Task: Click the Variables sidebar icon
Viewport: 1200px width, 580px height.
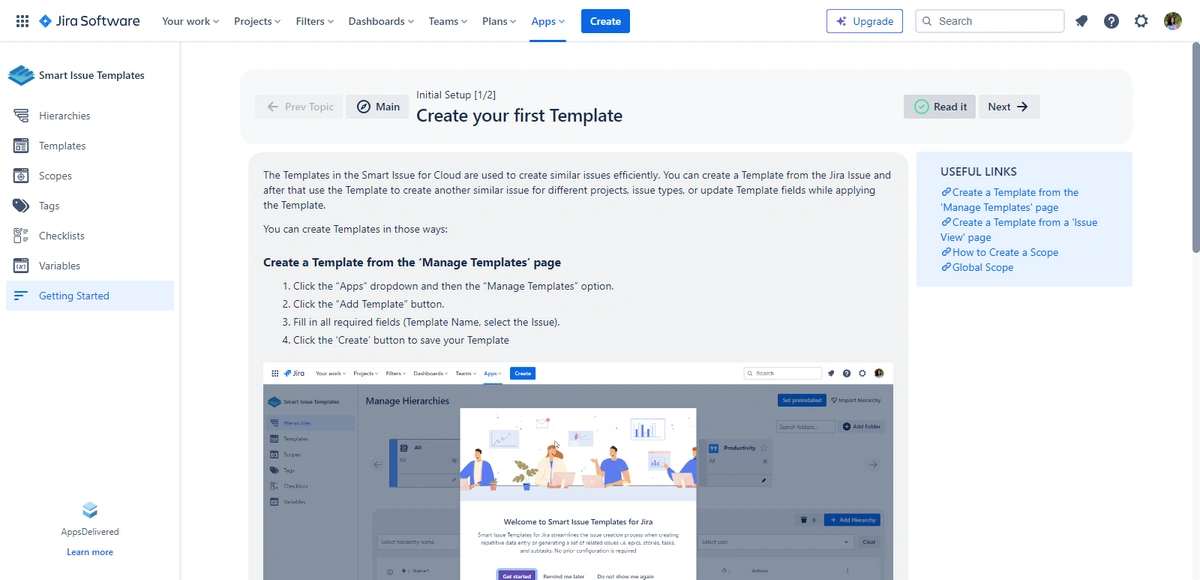Action: pyautogui.click(x=21, y=266)
